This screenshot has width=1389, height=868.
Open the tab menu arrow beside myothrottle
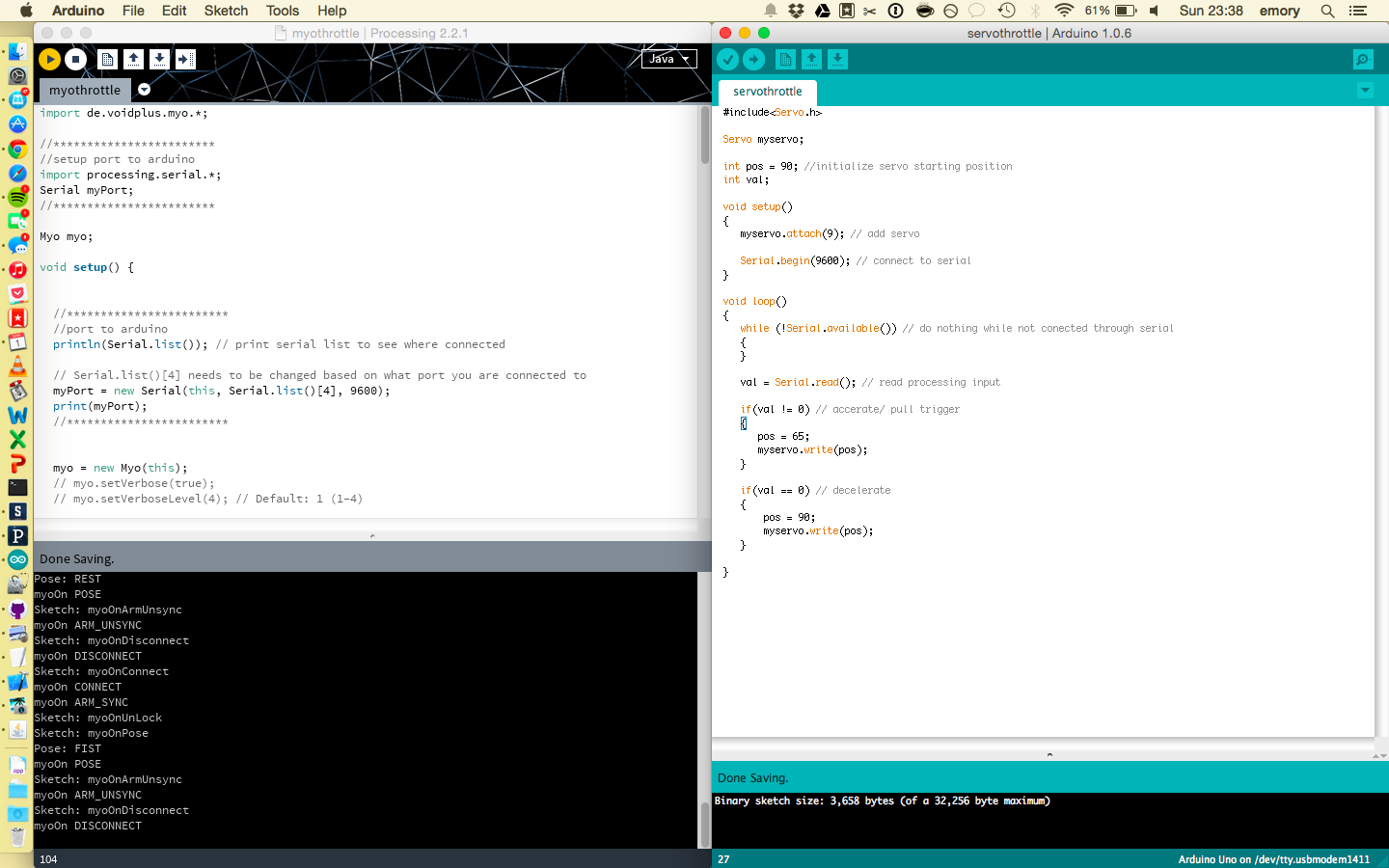[144, 90]
